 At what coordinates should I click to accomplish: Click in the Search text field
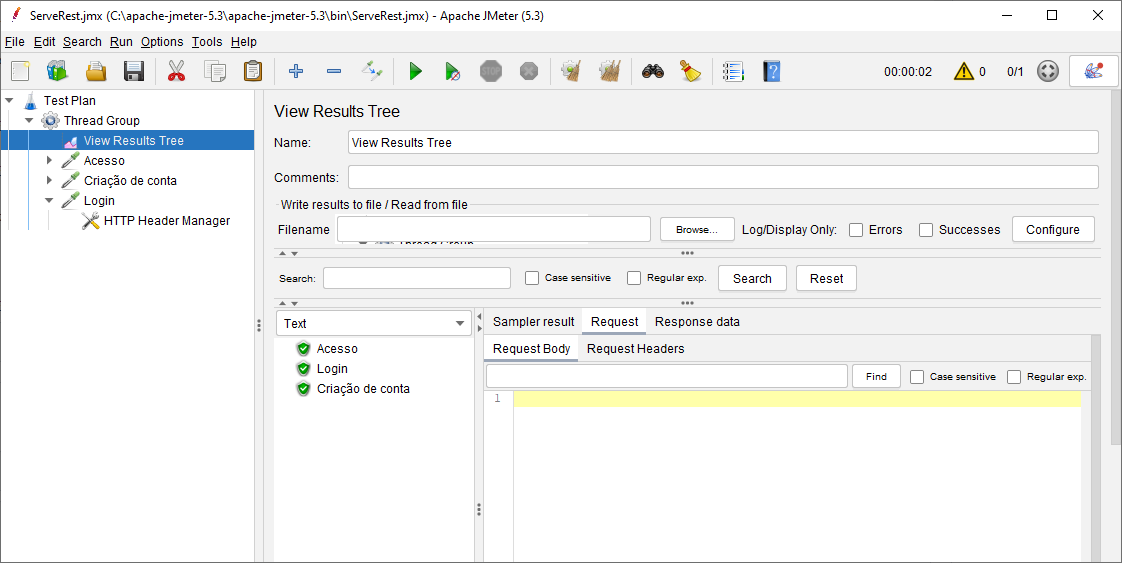tap(416, 278)
